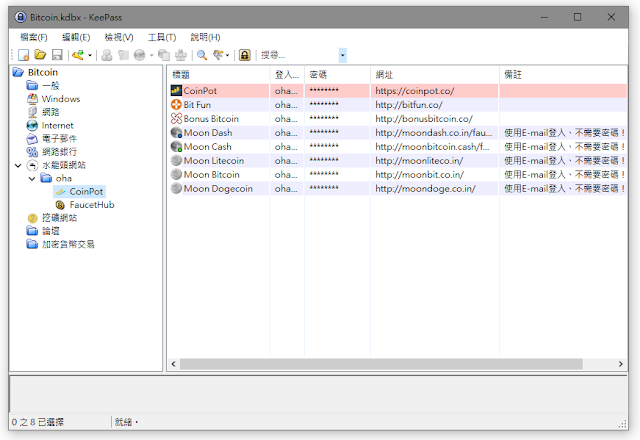
Task: Click the Bit Fun entry icon
Action: [x=176, y=104]
